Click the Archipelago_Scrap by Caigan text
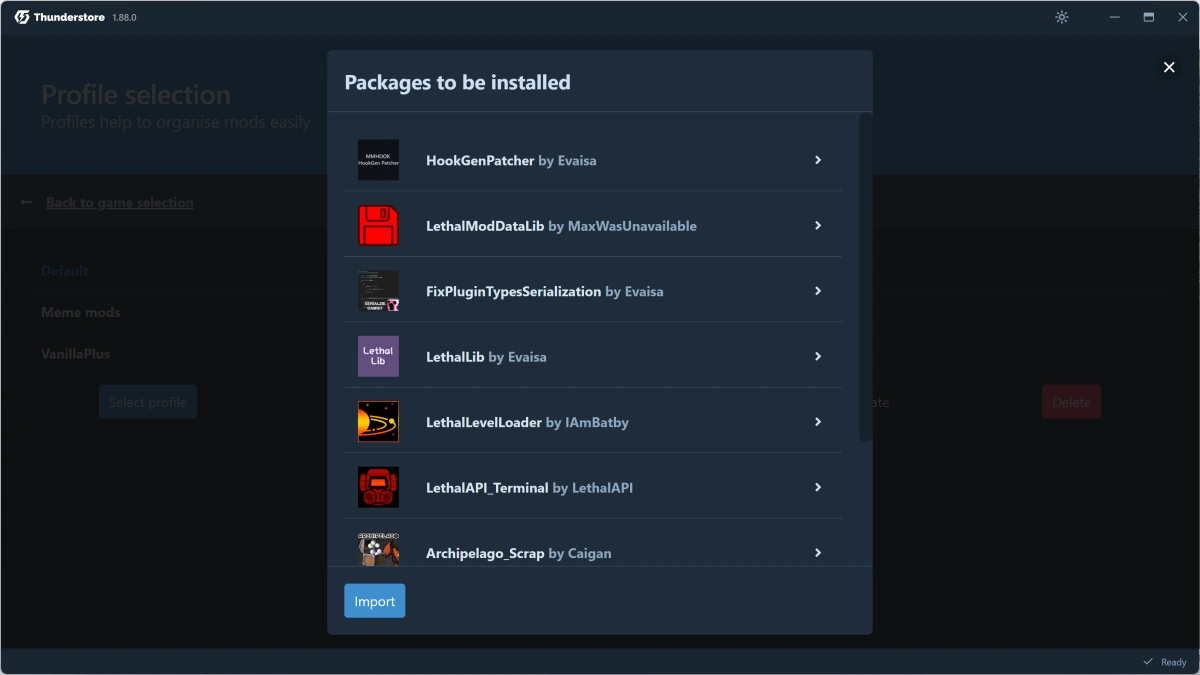This screenshot has height=675, width=1200. (519, 553)
